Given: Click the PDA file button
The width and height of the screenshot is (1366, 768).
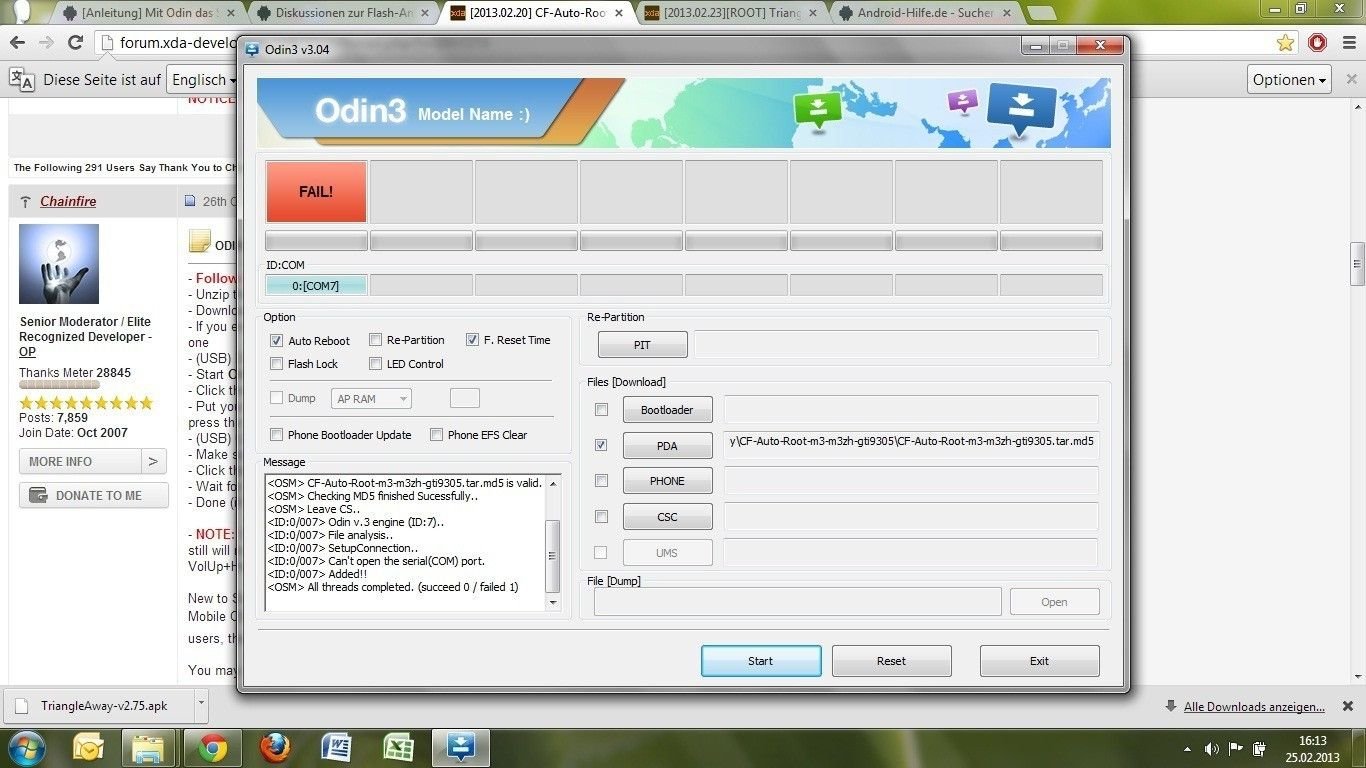Looking at the screenshot, I should 667,446.
